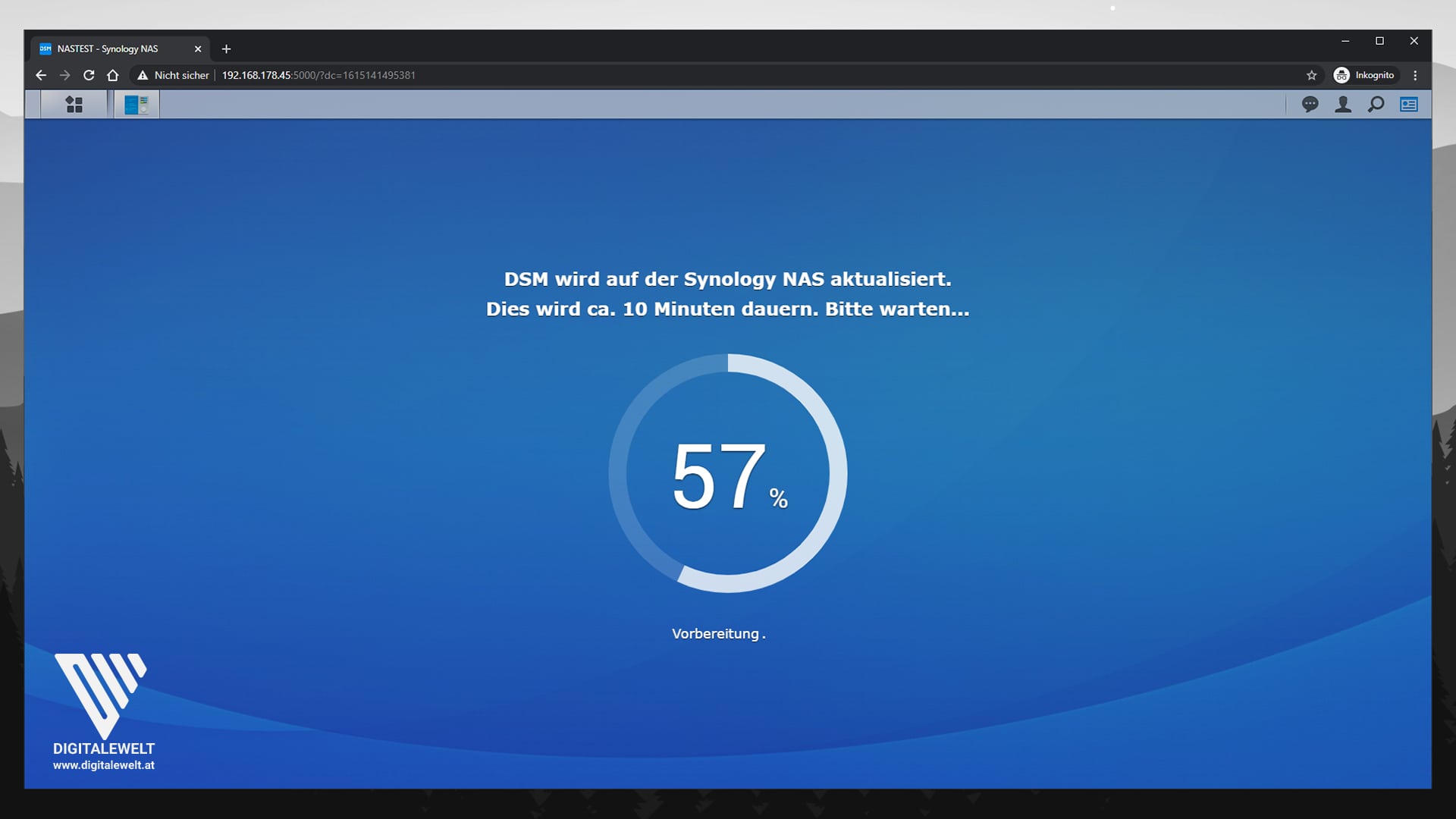This screenshot has width=1456, height=819.
Task: Maximize the browser window
Action: pos(1379,41)
